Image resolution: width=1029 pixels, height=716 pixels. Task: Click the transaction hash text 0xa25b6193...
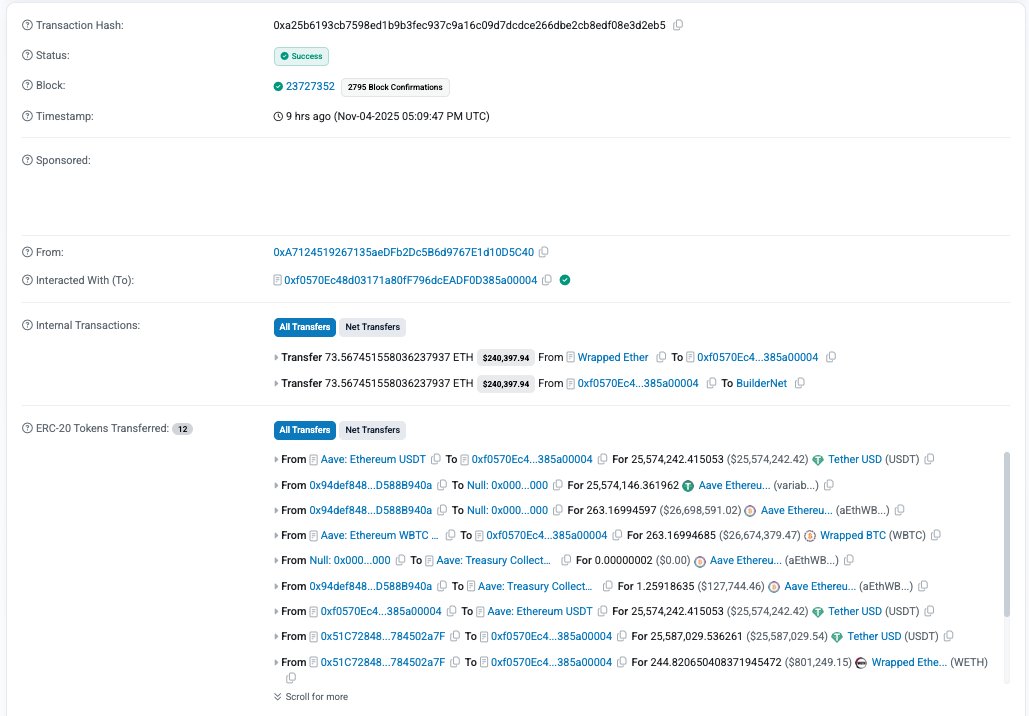[469, 25]
